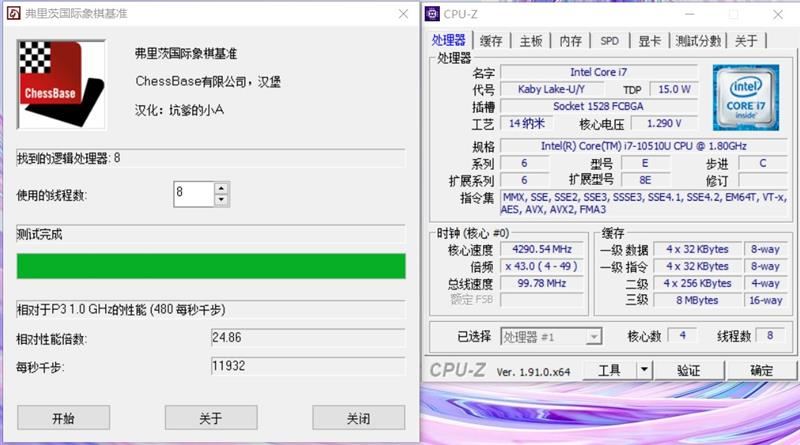This screenshot has height=445, width=800.
Task: Click the '找到的逻辑处理器: 8' text
Action: 68,158
